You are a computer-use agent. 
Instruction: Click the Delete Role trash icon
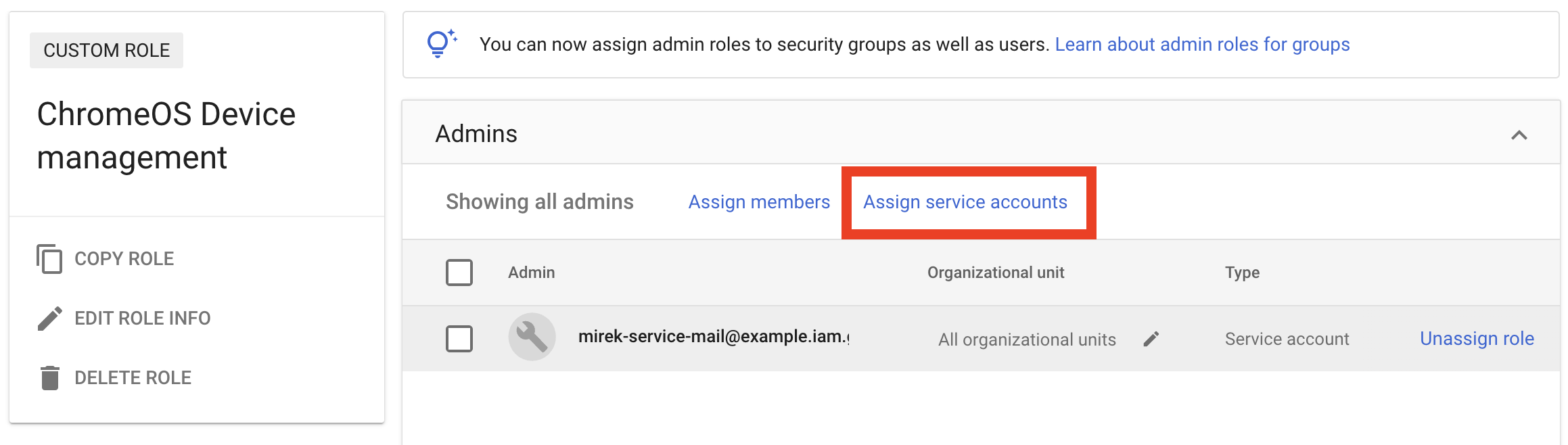(49, 378)
